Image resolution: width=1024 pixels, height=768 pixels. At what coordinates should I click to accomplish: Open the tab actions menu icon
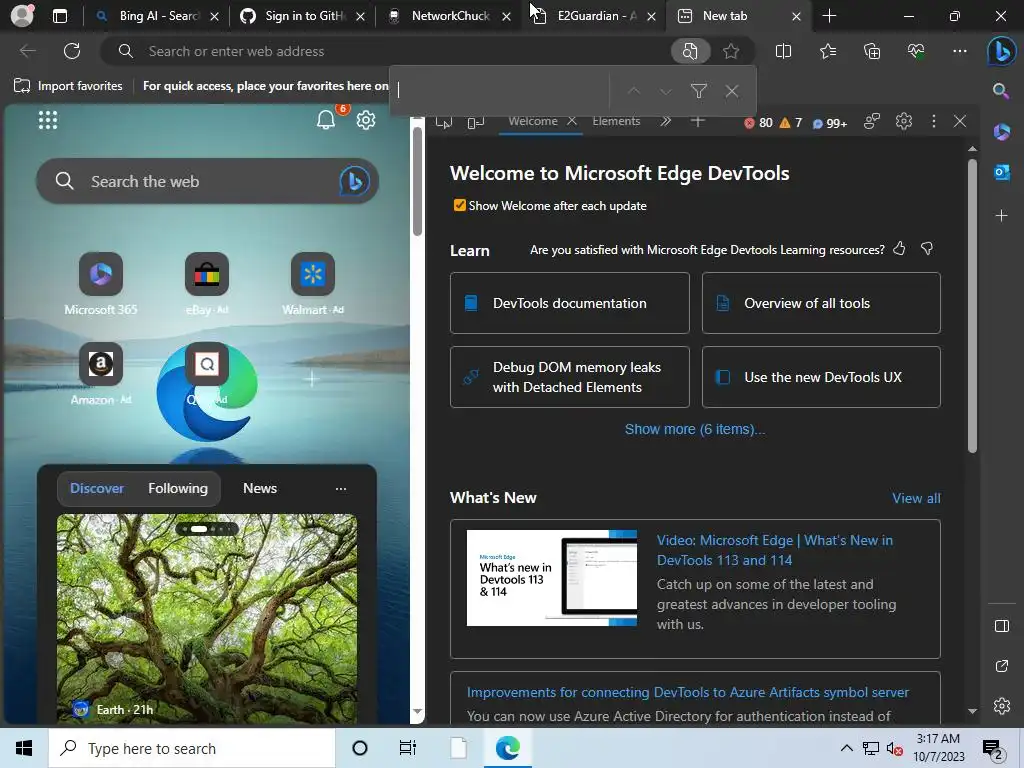point(60,16)
